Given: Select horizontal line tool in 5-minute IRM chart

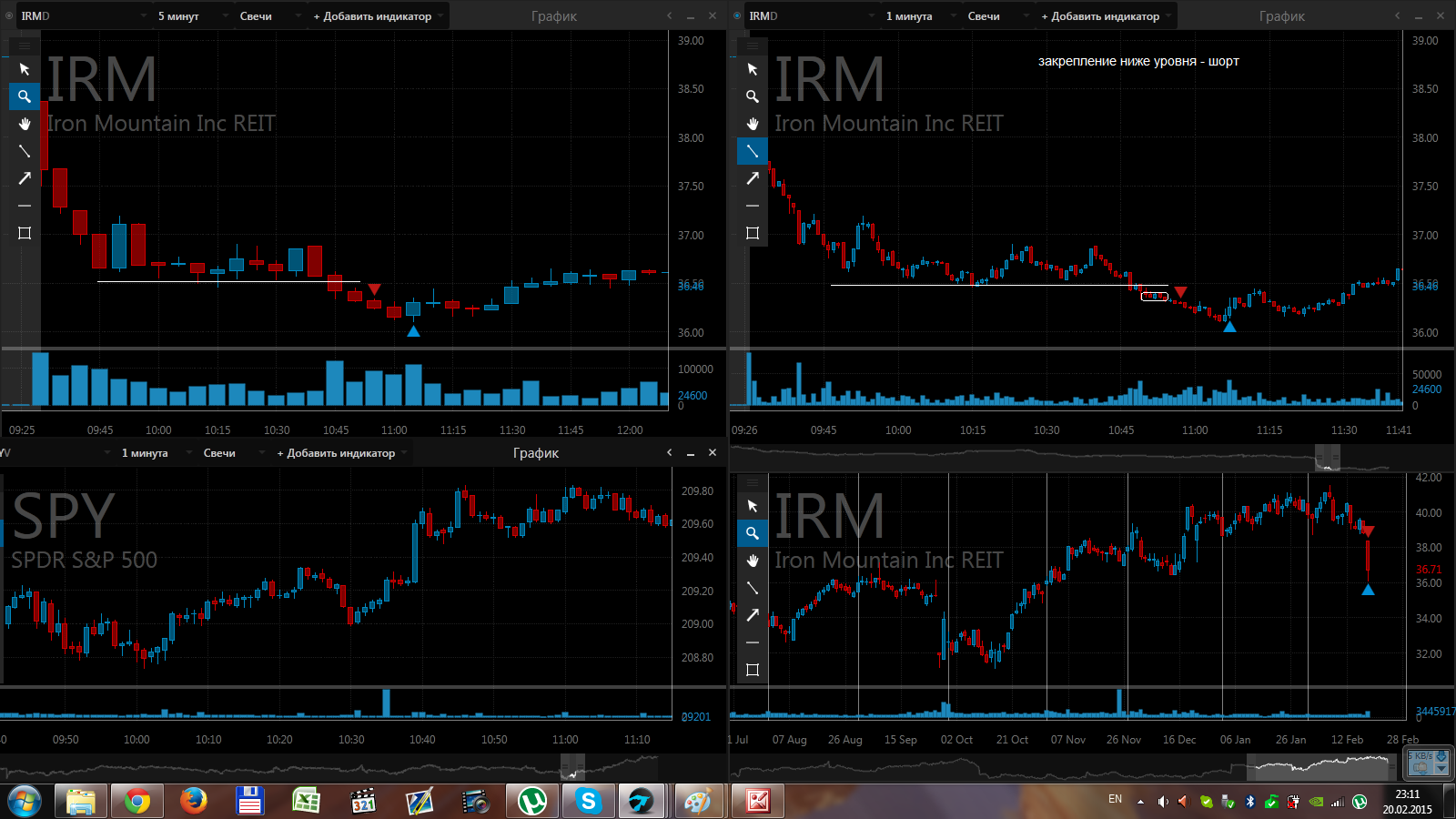Looking at the screenshot, I should 25,206.
